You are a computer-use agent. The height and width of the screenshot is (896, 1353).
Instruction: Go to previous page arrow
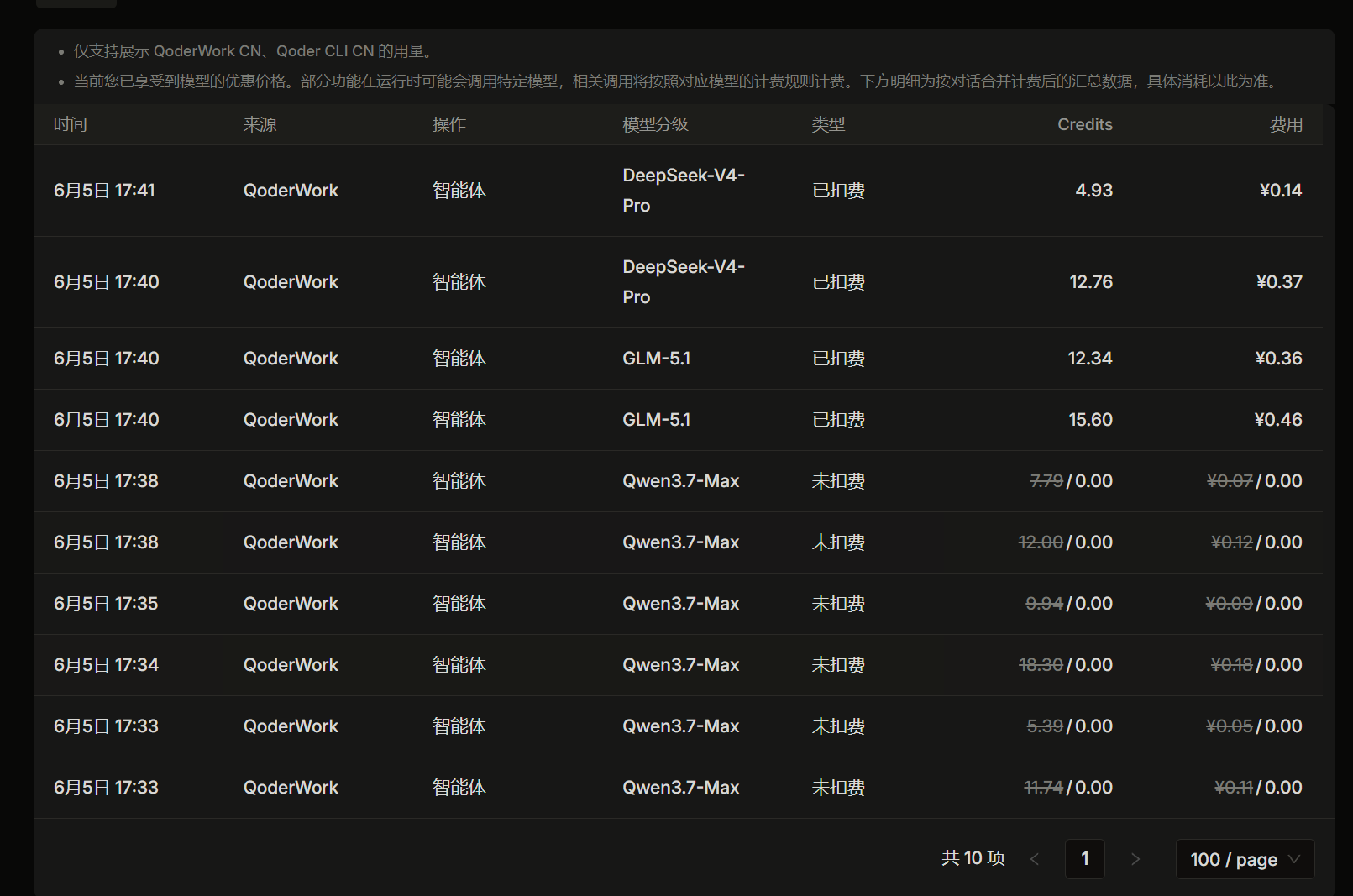click(1035, 859)
